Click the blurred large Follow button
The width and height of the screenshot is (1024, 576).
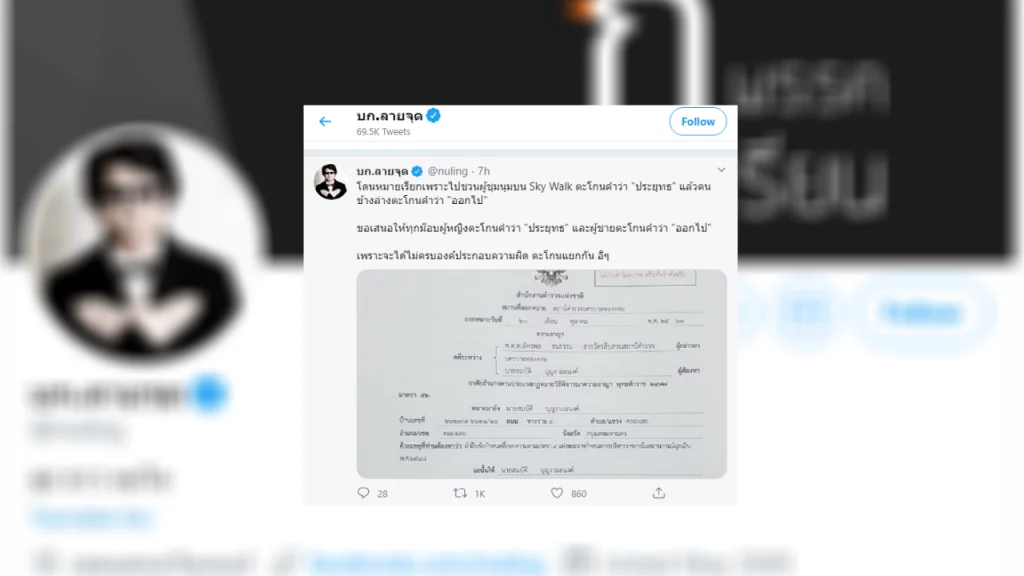(x=923, y=312)
